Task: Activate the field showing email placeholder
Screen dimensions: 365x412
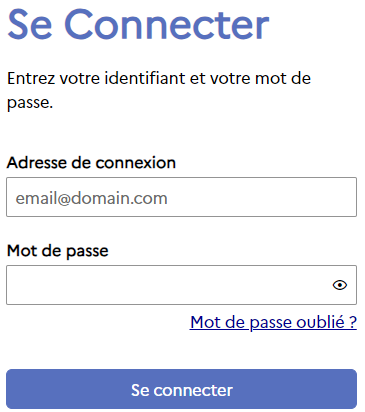Action: (181, 197)
